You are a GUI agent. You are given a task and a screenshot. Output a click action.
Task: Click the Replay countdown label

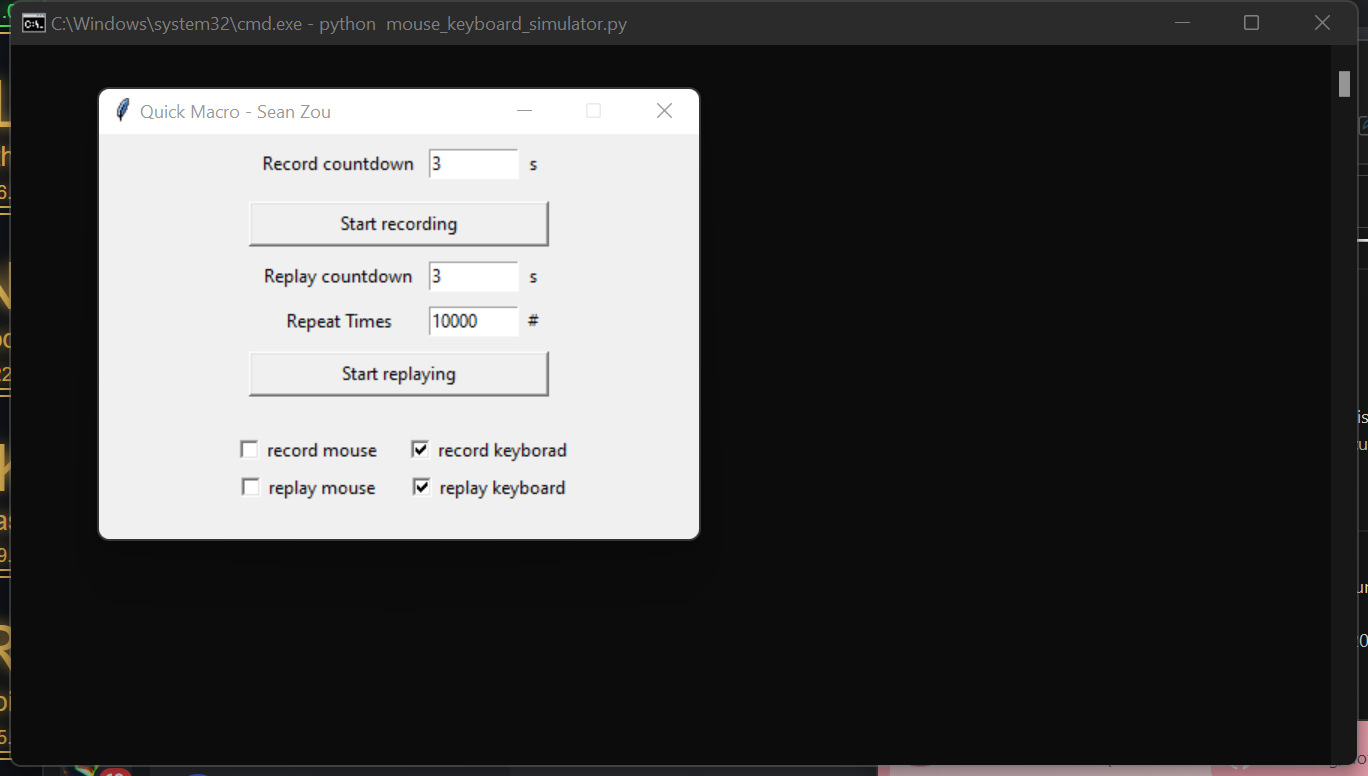[x=338, y=276]
